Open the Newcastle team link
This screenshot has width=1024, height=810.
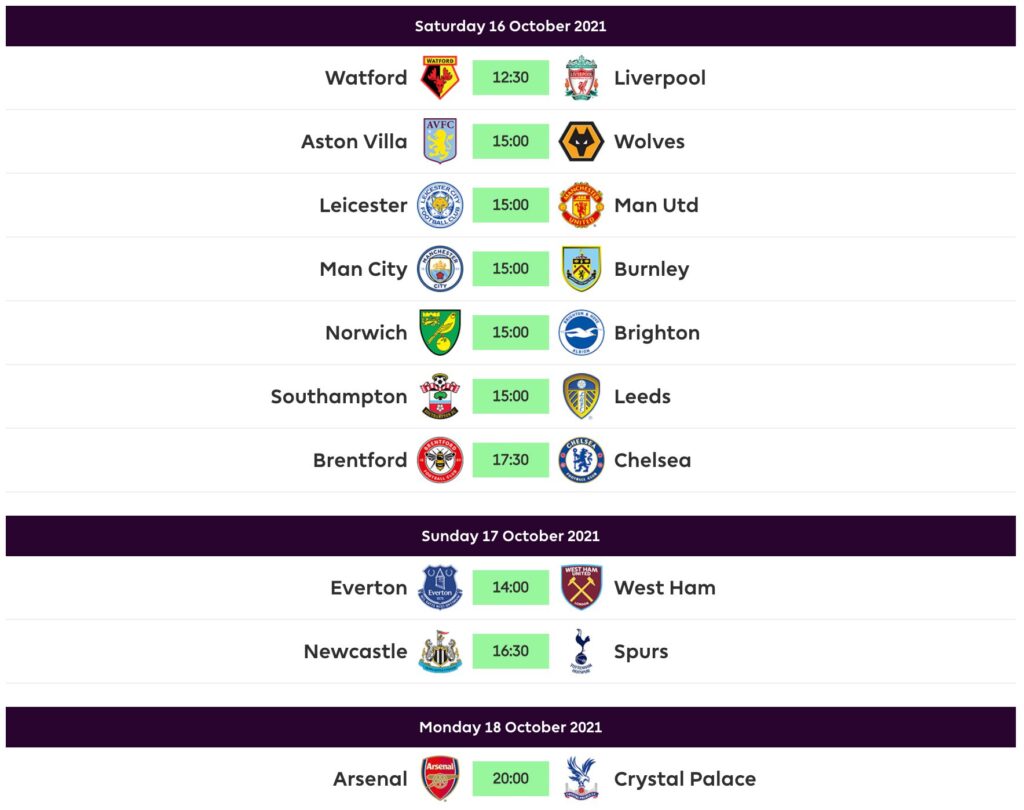[x=355, y=651]
